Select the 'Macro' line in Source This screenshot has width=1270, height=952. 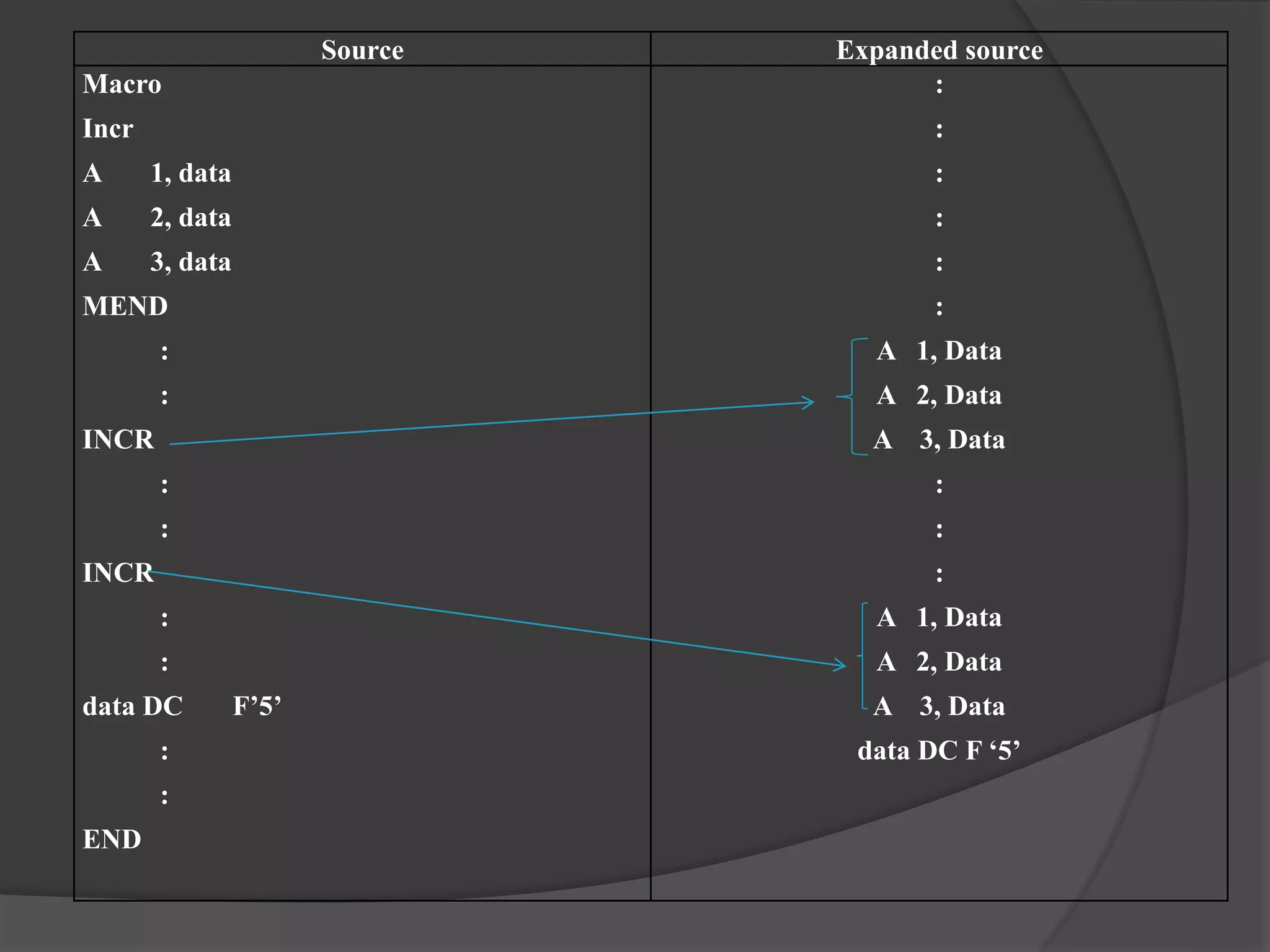[122, 84]
